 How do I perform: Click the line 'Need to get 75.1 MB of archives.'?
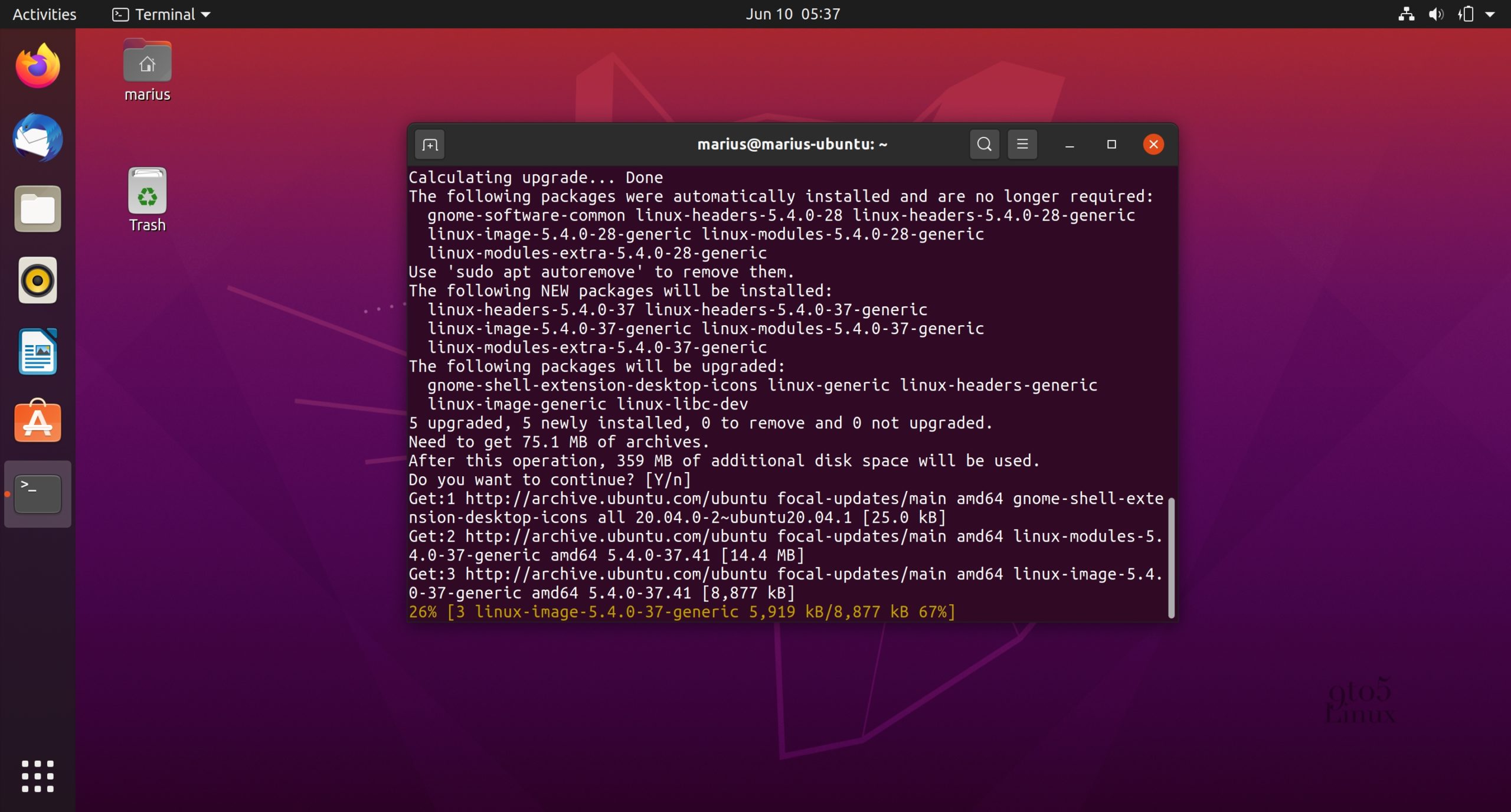click(559, 441)
